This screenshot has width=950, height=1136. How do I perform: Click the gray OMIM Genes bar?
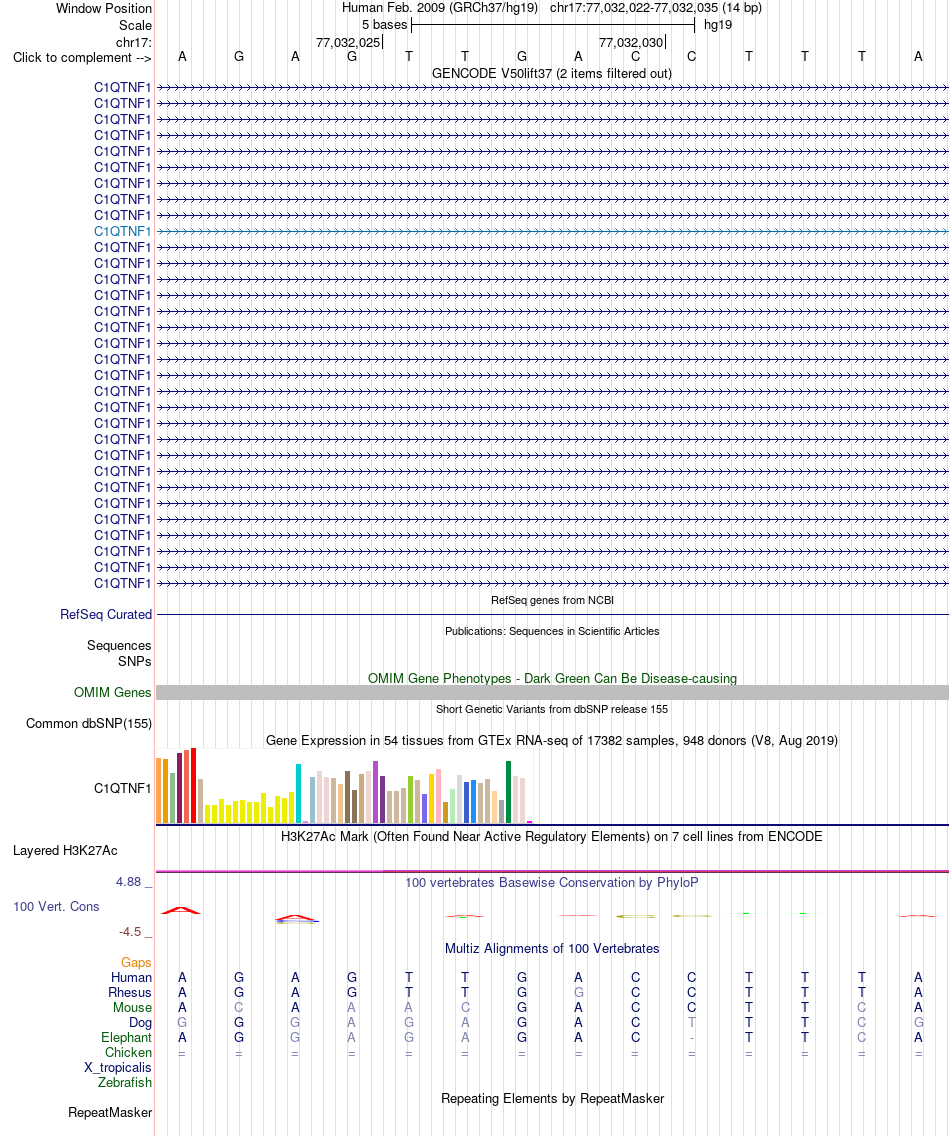(552, 693)
